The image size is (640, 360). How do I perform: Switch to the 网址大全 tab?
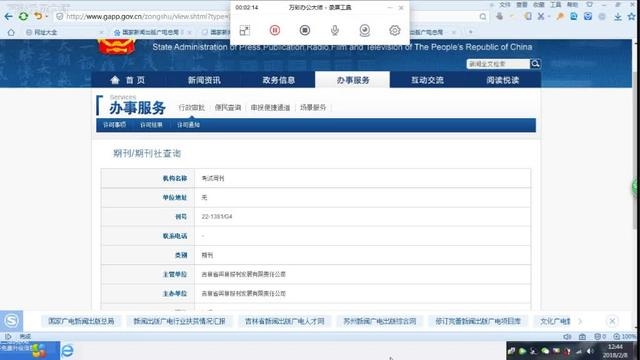(x=45, y=32)
